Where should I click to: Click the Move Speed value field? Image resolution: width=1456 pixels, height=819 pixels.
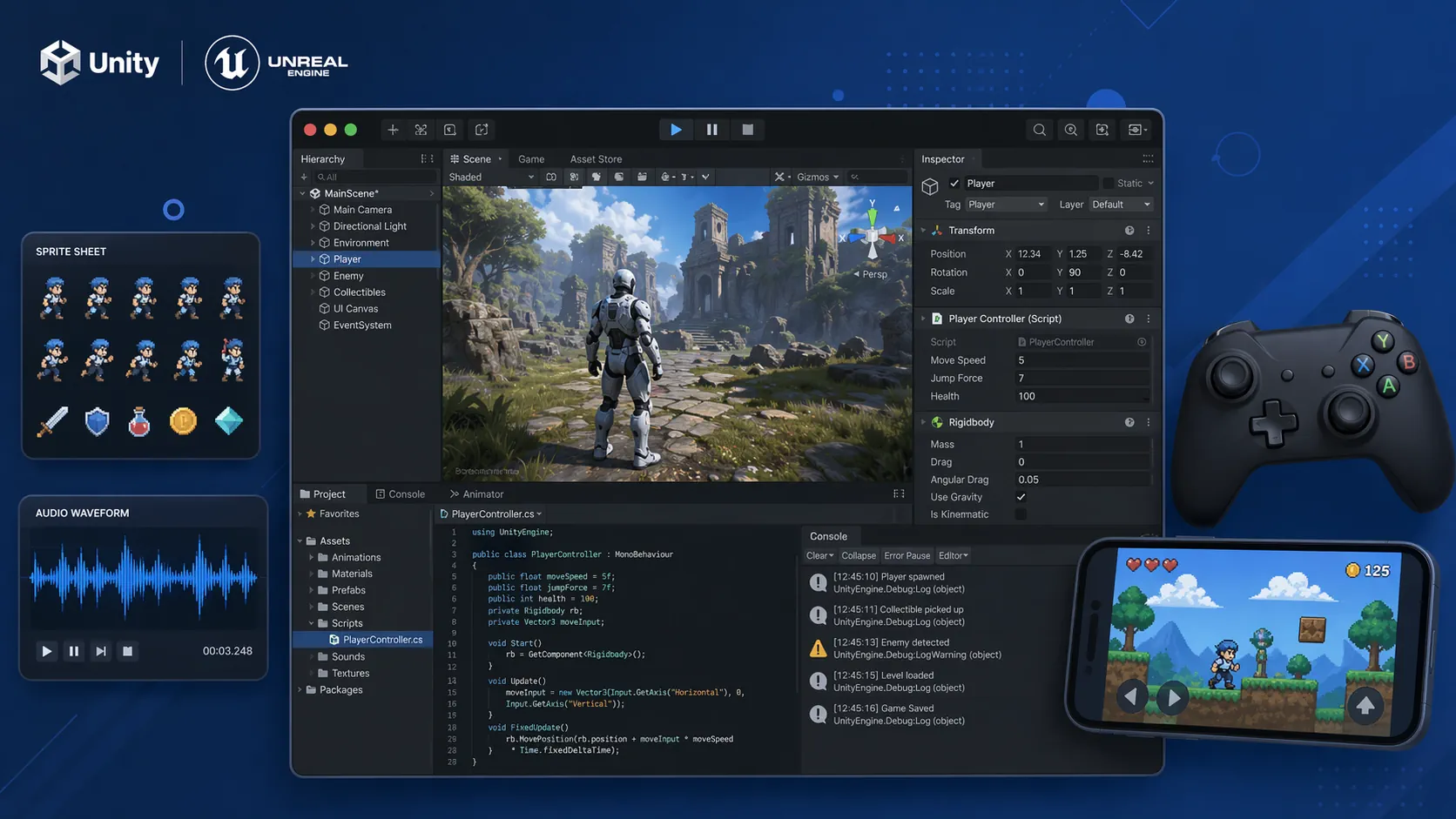pyautogui.click(x=1082, y=360)
